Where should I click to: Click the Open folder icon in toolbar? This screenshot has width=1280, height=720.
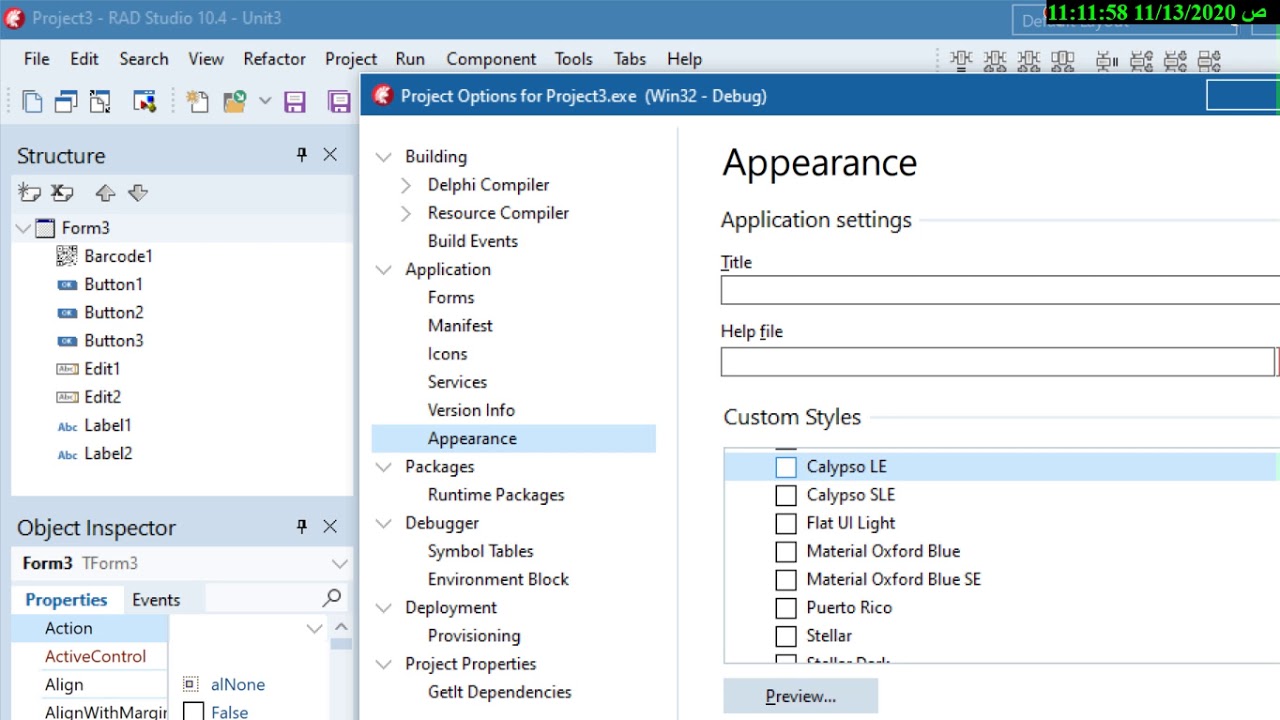pyautogui.click(x=234, y=101)
